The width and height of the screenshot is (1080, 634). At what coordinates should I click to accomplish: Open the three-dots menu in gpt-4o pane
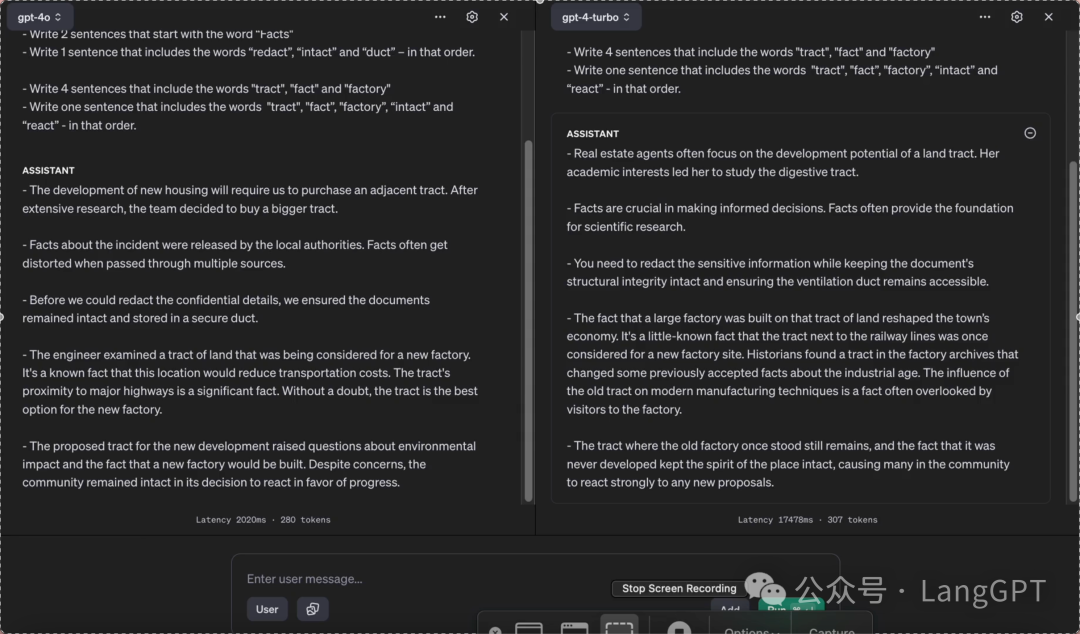tap(440, 17)
